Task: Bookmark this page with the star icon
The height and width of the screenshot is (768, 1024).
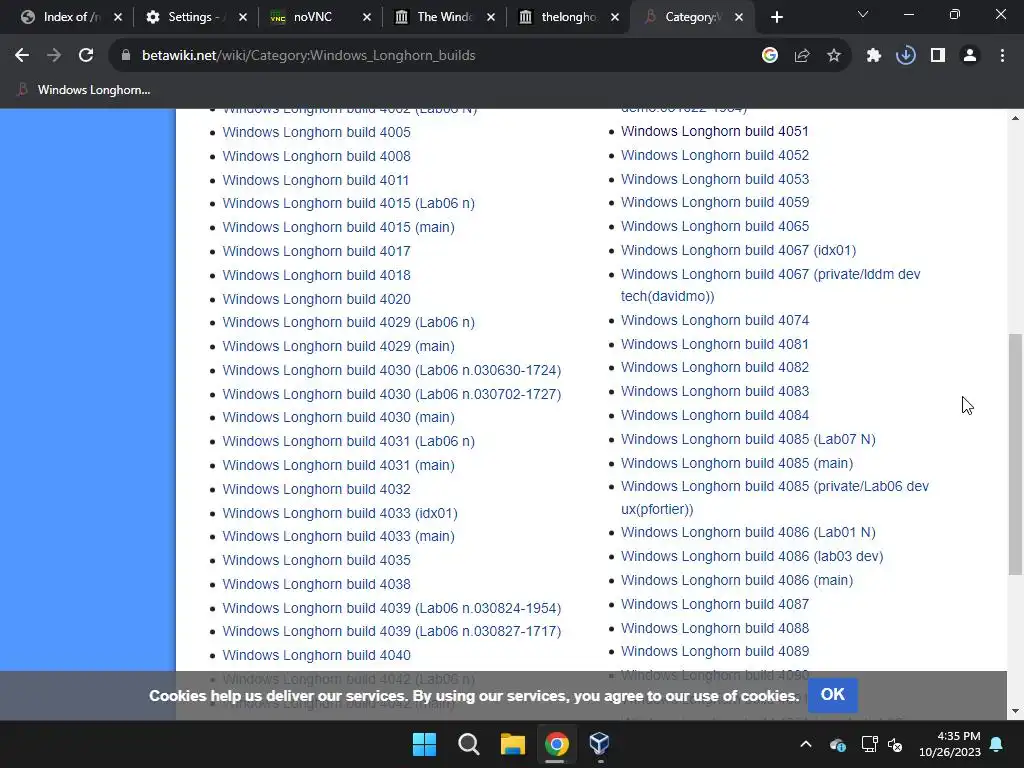Action: [834, 56]
